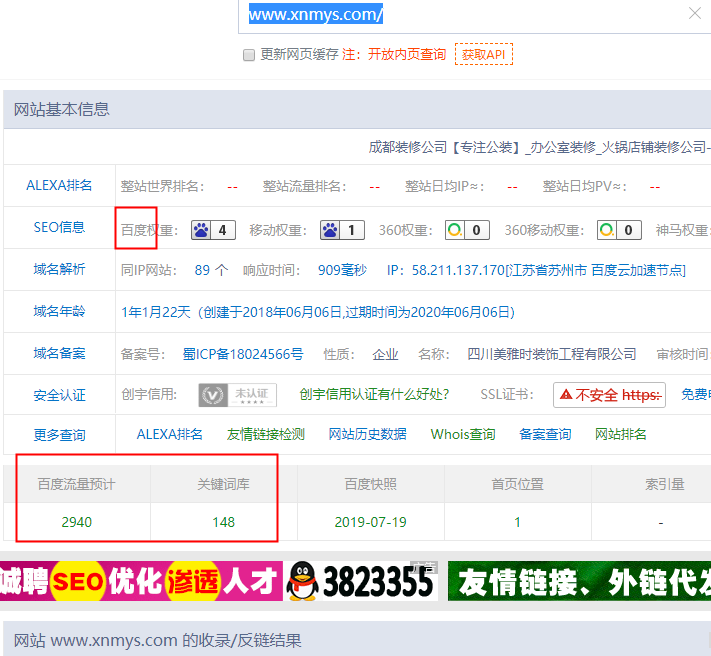The image size is (711, 656).
Task: Click the 89 same-IP sites count
Action: click(x=203, y=270)
